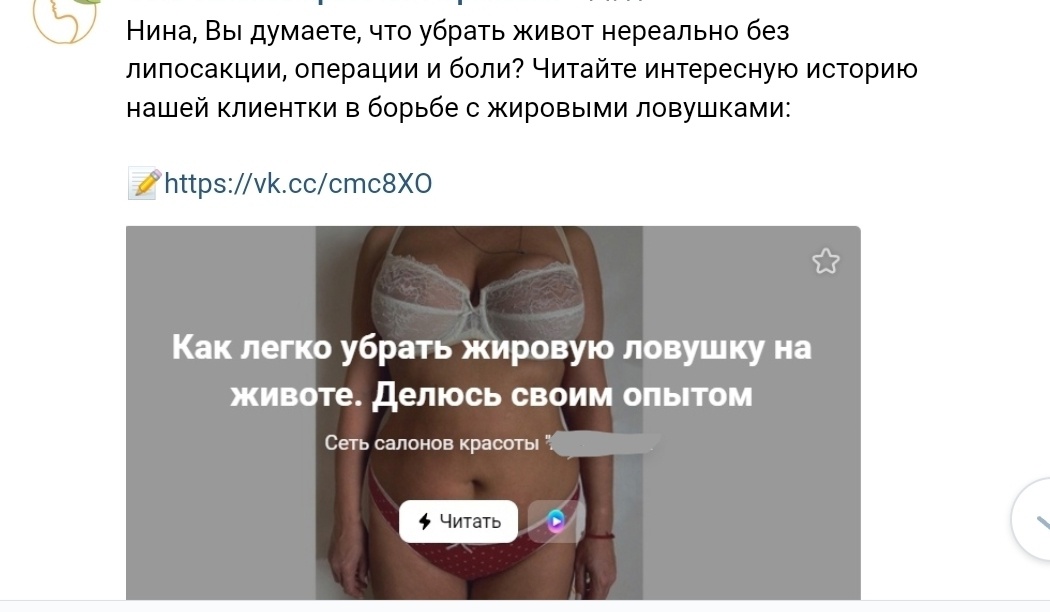Click "Делюсь своим опытом" on the card
The height and width of the screenshot is (612, 1050).
coord(562,394)
